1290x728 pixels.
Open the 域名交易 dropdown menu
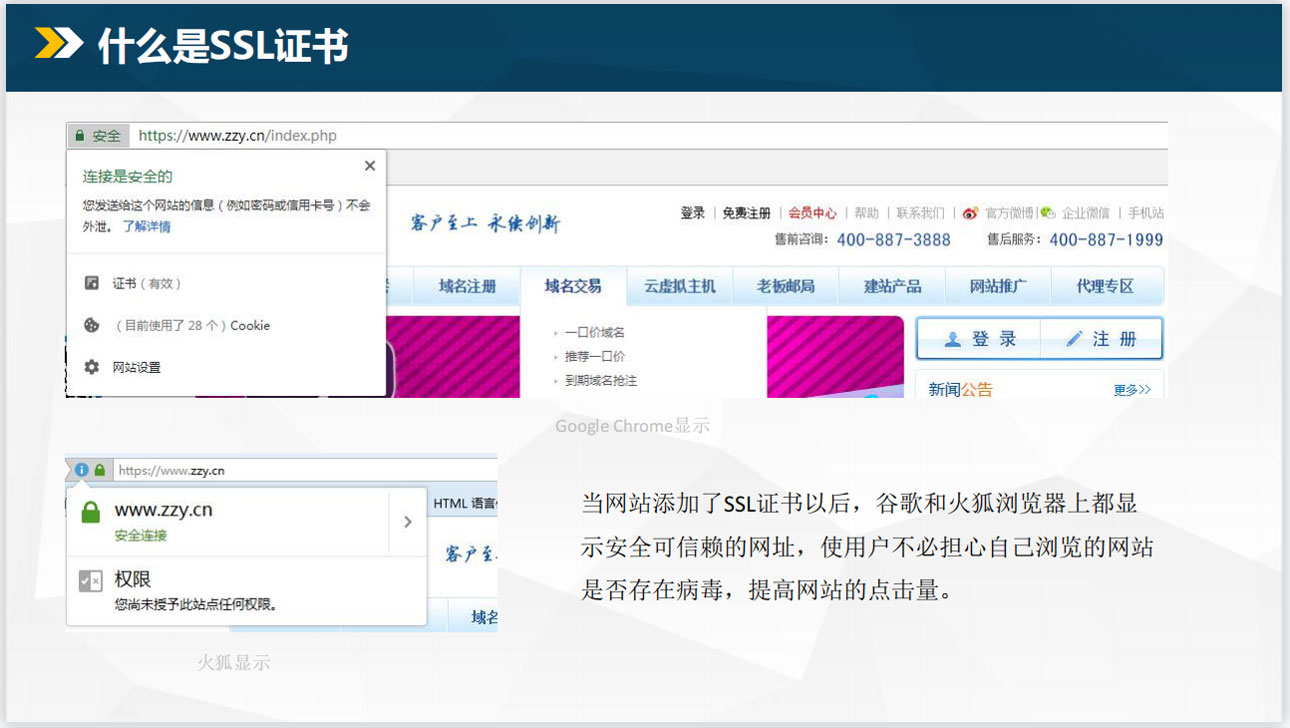pyautogui.click(x=573, y=286)
